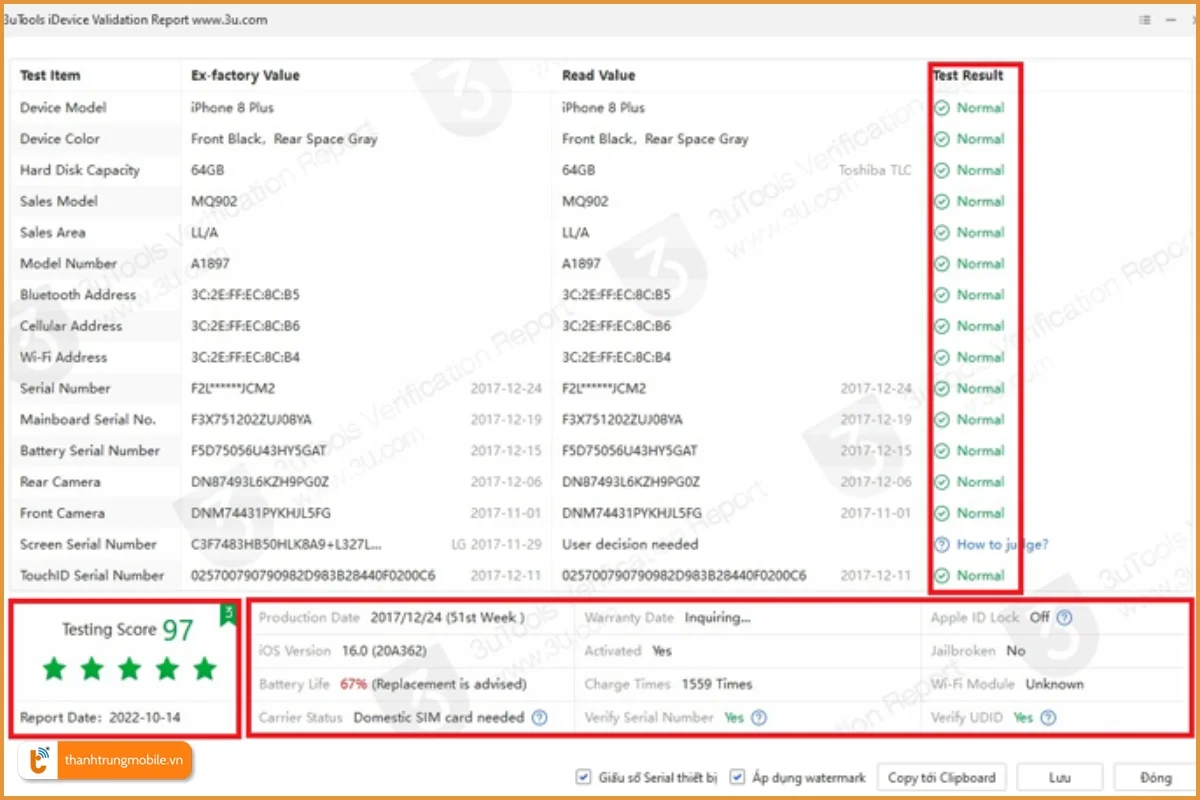This screenshot has height=800, width=1200.
Task: Click the 'Đóng' button
Action: 1156,777
